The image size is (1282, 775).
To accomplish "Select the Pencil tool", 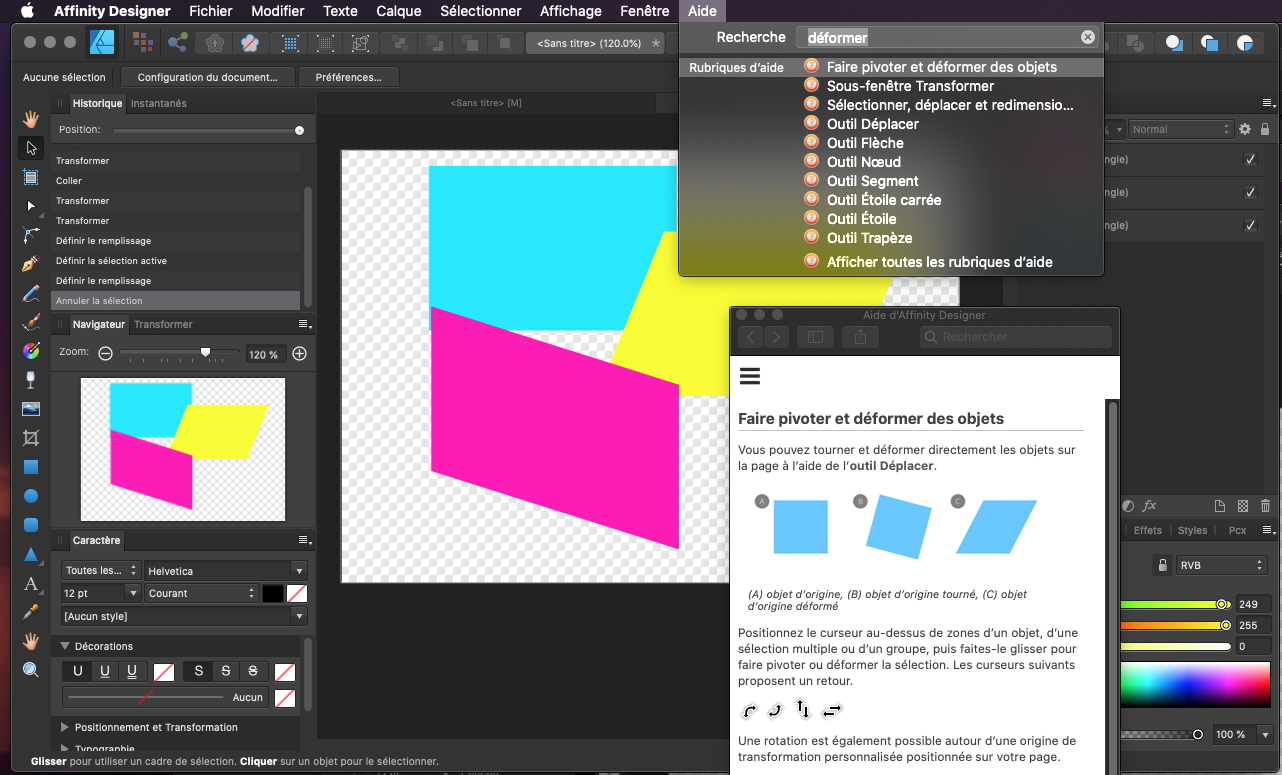I will point(31,293).
